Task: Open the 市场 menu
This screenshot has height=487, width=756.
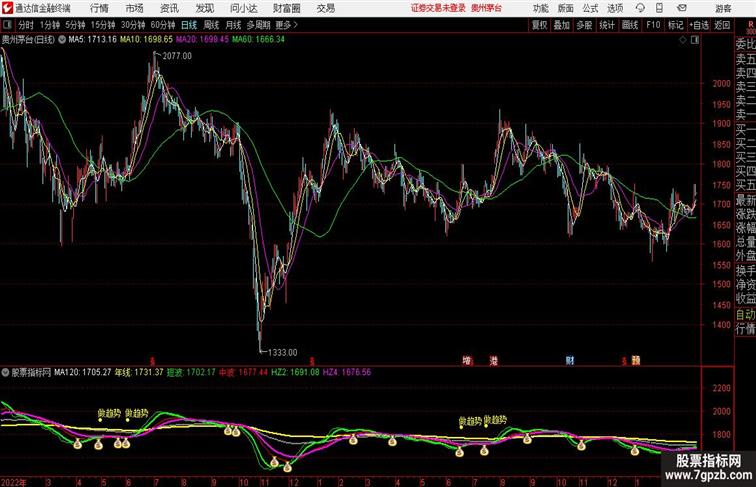Action: (x=135, y=8)
